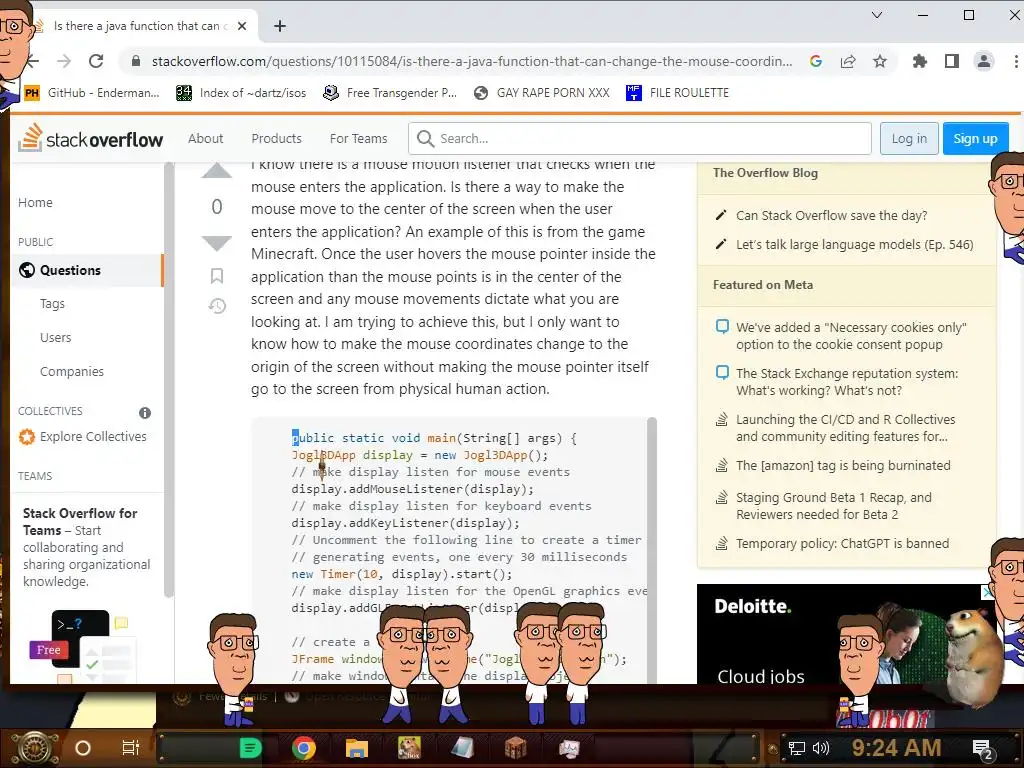Open the notification center icon
The width and height of the screenshot is (1024, 768).
(982, 750)
